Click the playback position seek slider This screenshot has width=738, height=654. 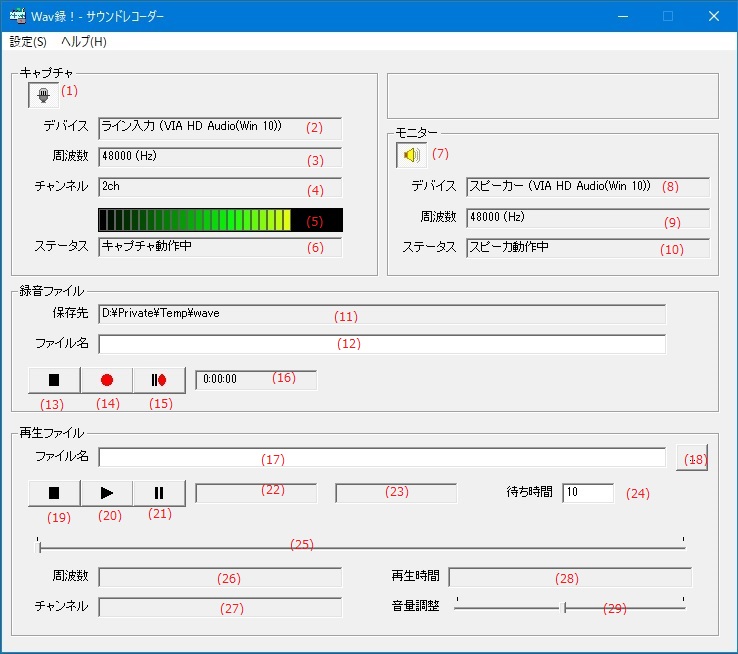pyautogui.click(x=361, y=546)
